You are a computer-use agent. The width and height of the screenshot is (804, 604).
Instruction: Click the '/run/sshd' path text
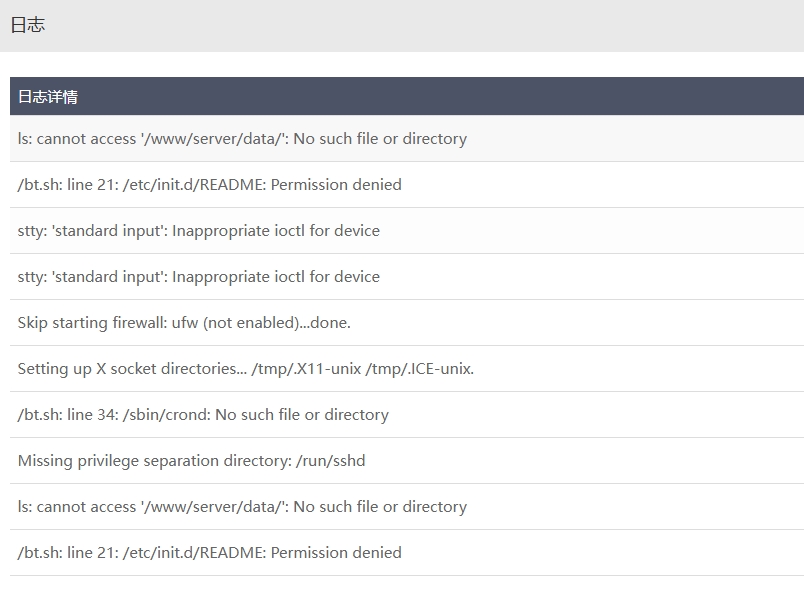click(331, 461)
